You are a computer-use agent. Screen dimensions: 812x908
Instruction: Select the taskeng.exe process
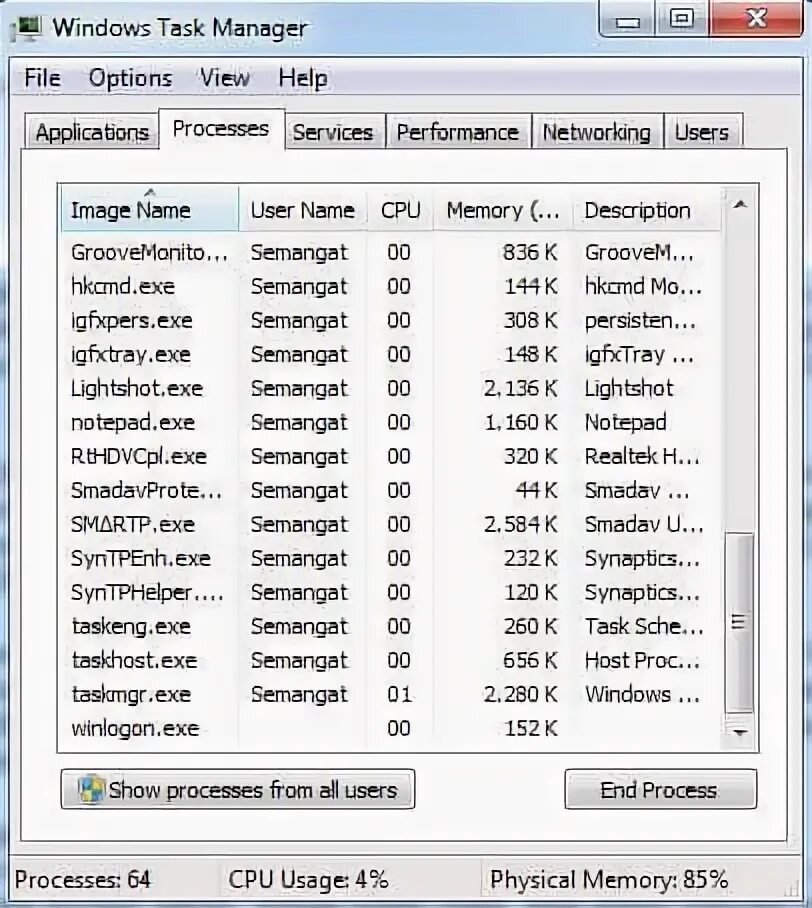pos(391,626)
